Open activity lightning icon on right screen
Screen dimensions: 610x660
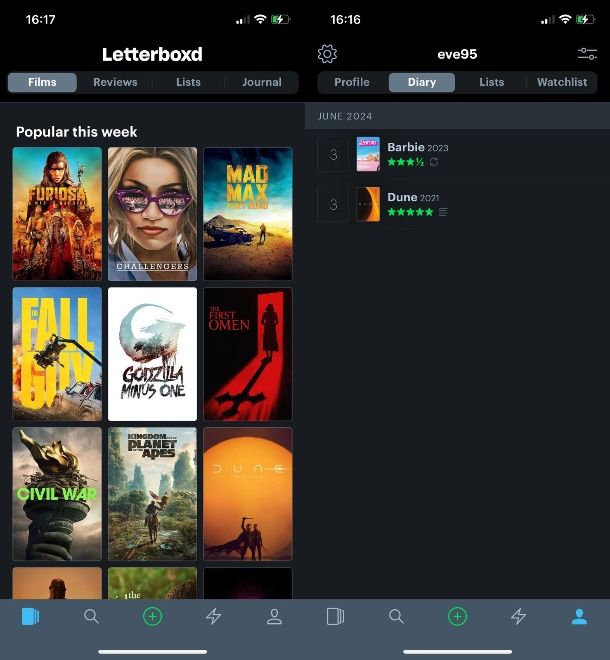(x=519, y=617)
